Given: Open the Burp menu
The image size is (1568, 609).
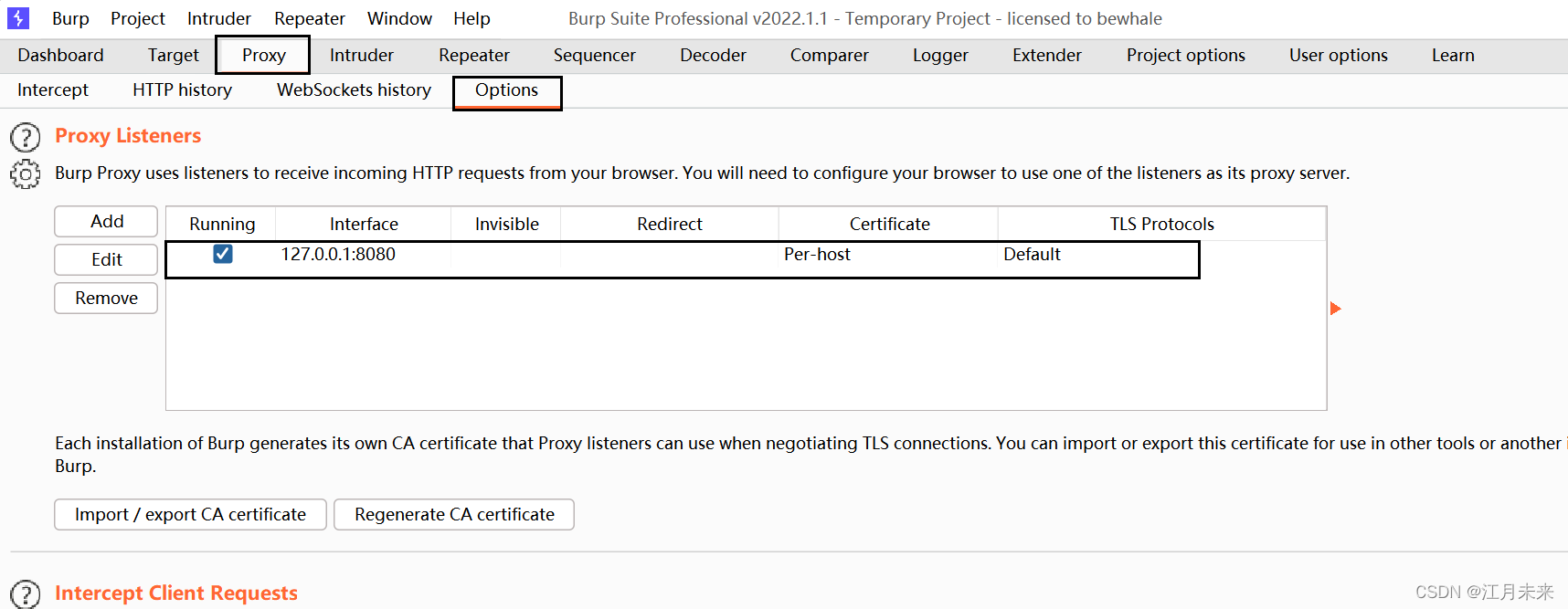Looking at the screenshot, I should click(x=70, y=18).
